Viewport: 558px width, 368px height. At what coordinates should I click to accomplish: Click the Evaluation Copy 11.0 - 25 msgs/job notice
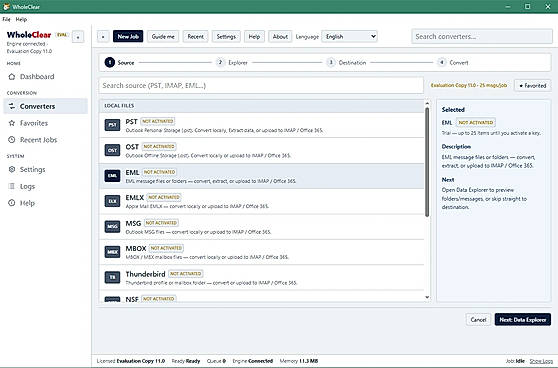coord(469,85)
